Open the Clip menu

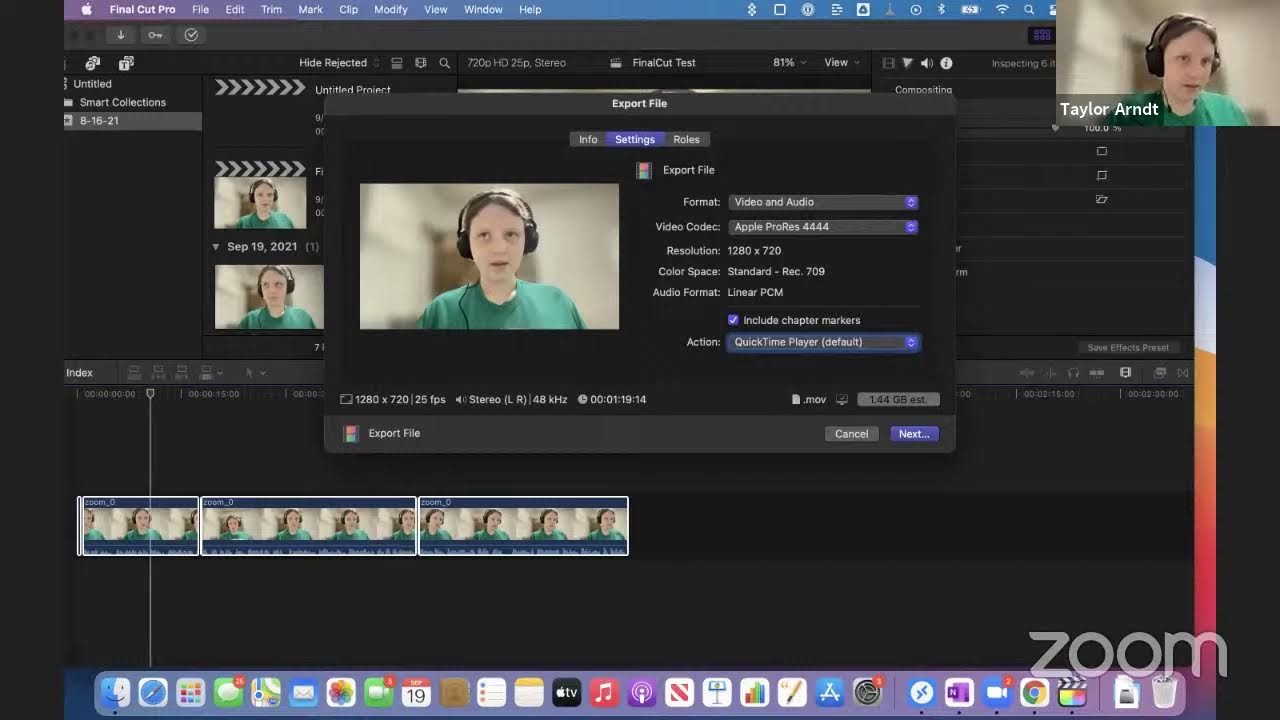pyautogui.click(x=348, y=9)
